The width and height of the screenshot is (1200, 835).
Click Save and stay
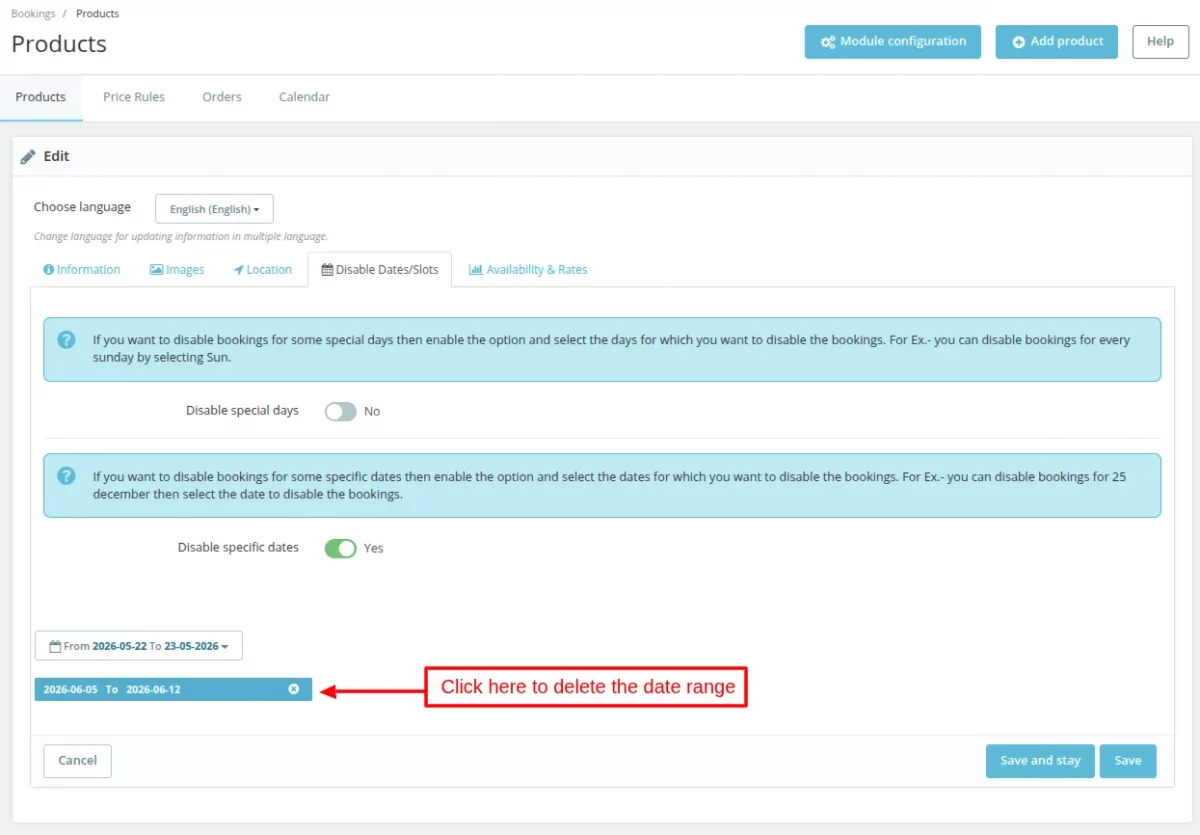1040,761
